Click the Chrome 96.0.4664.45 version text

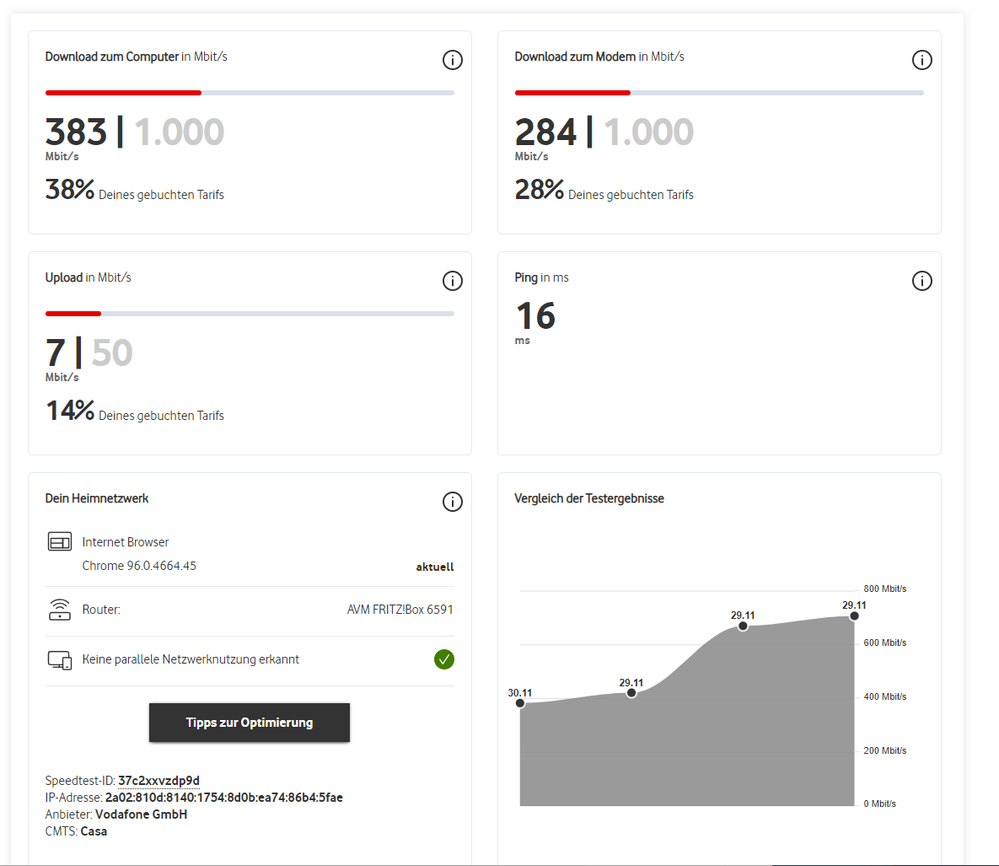[139, 566]
